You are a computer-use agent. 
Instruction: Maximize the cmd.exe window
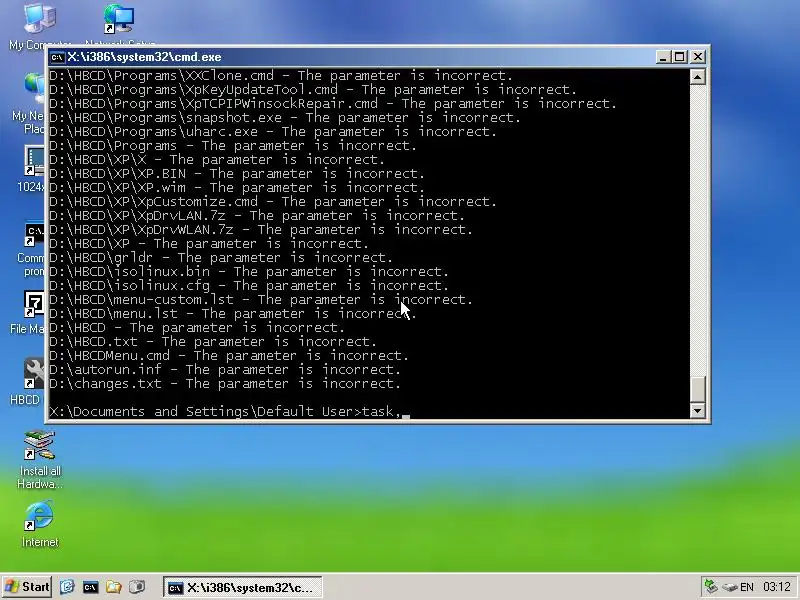[680, 57]
